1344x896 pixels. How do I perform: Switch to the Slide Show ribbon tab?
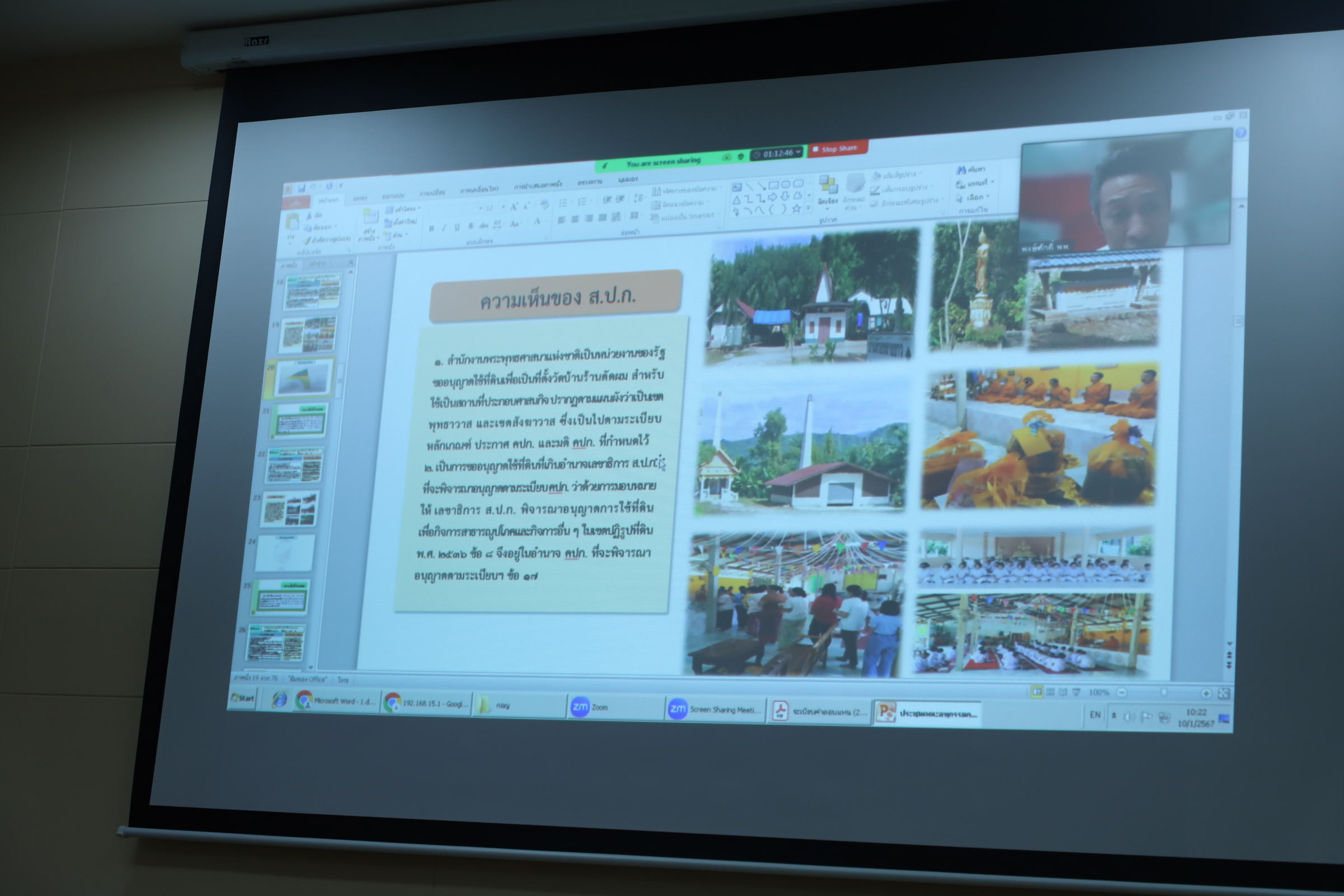[x=537, y=185]
